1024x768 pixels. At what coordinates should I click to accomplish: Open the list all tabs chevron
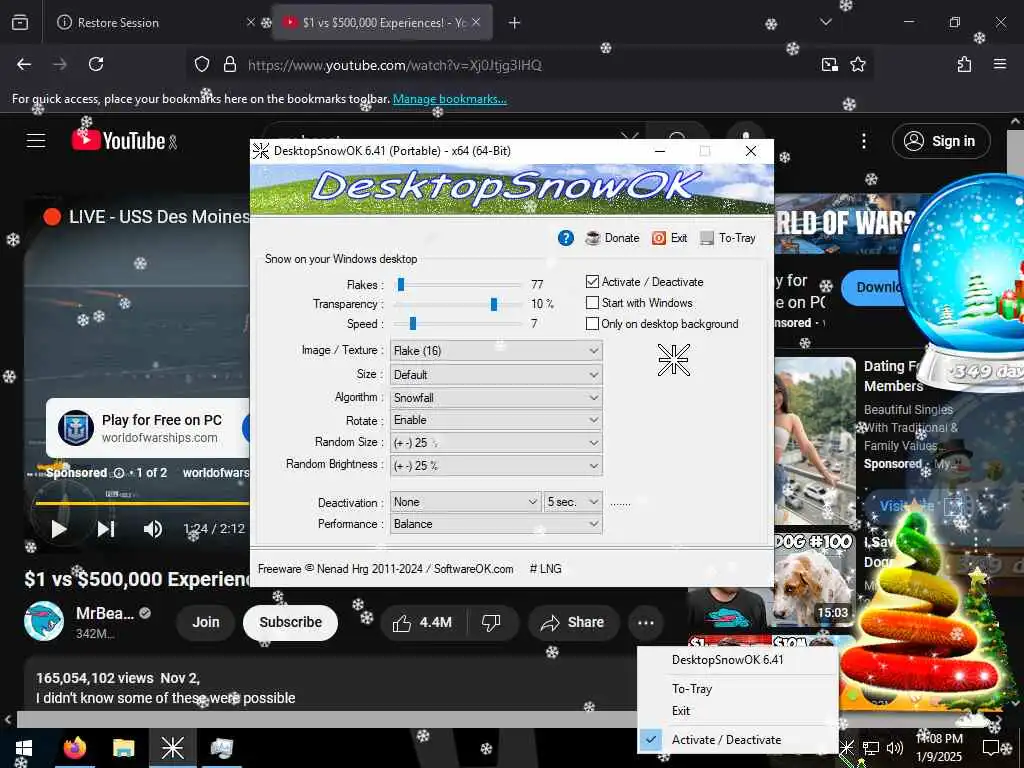825,22
